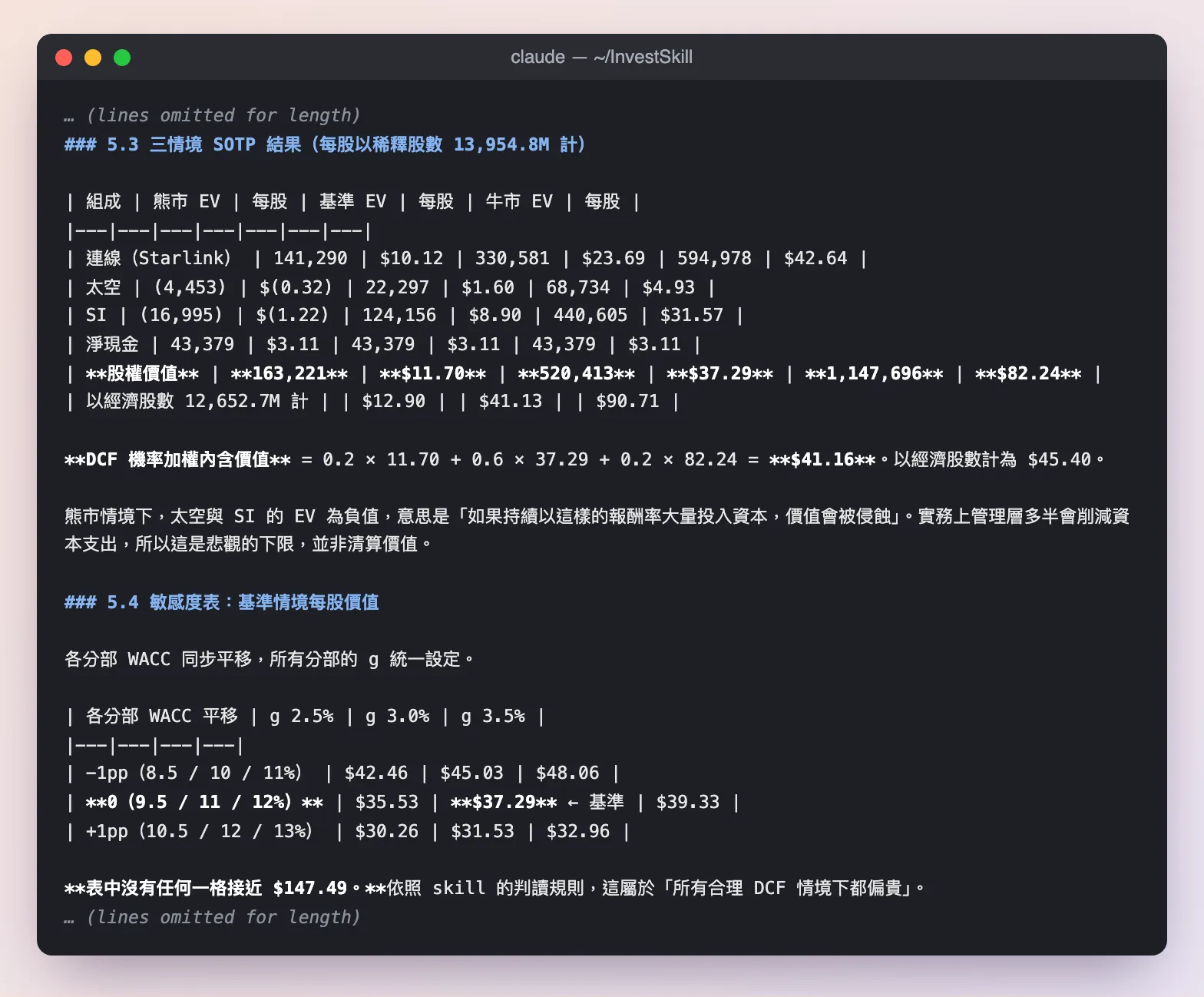Click the $39.33 sensitivity cell
Screen dimensions: 1204x997
[688, 802]
